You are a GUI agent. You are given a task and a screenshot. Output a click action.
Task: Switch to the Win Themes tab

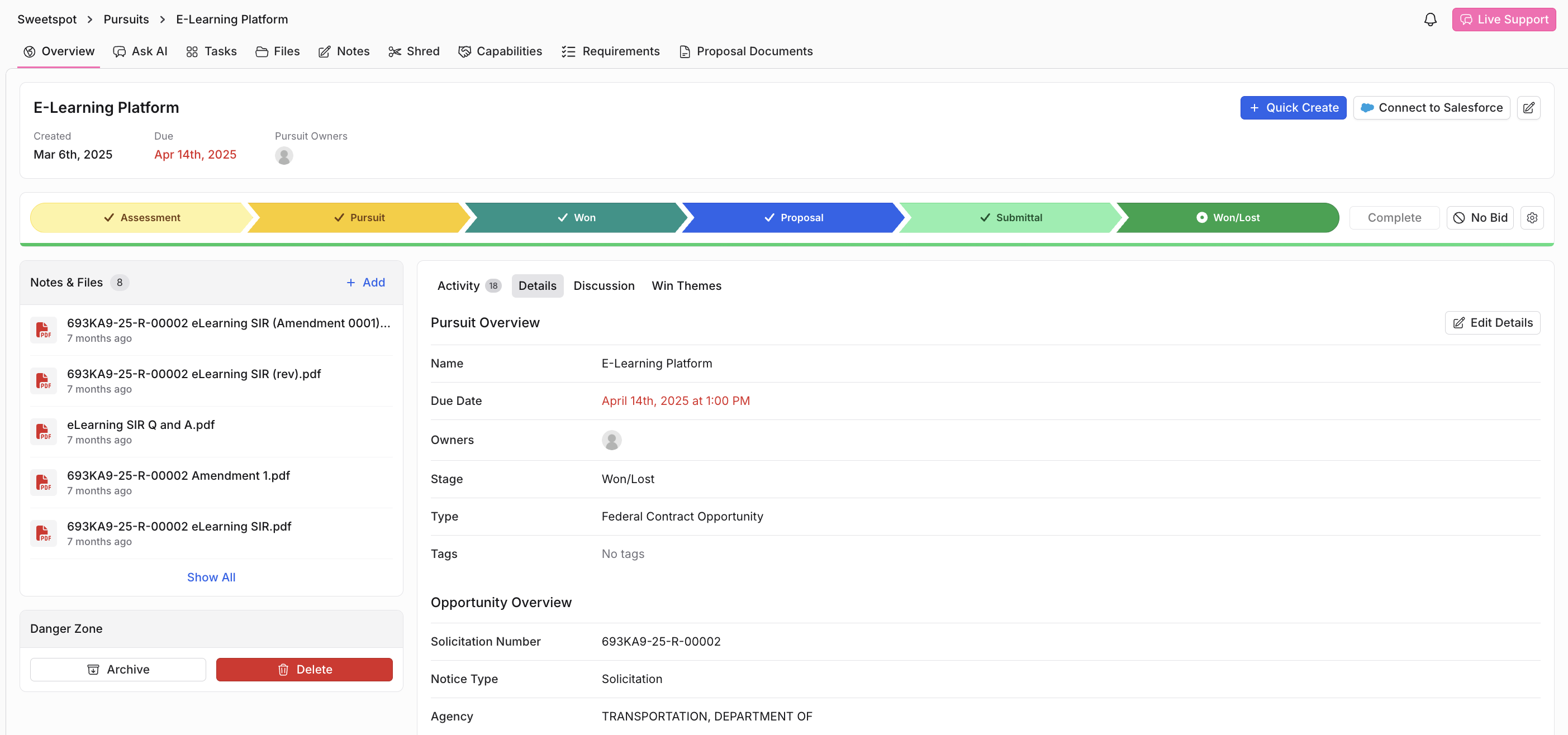tap(686, 286)
